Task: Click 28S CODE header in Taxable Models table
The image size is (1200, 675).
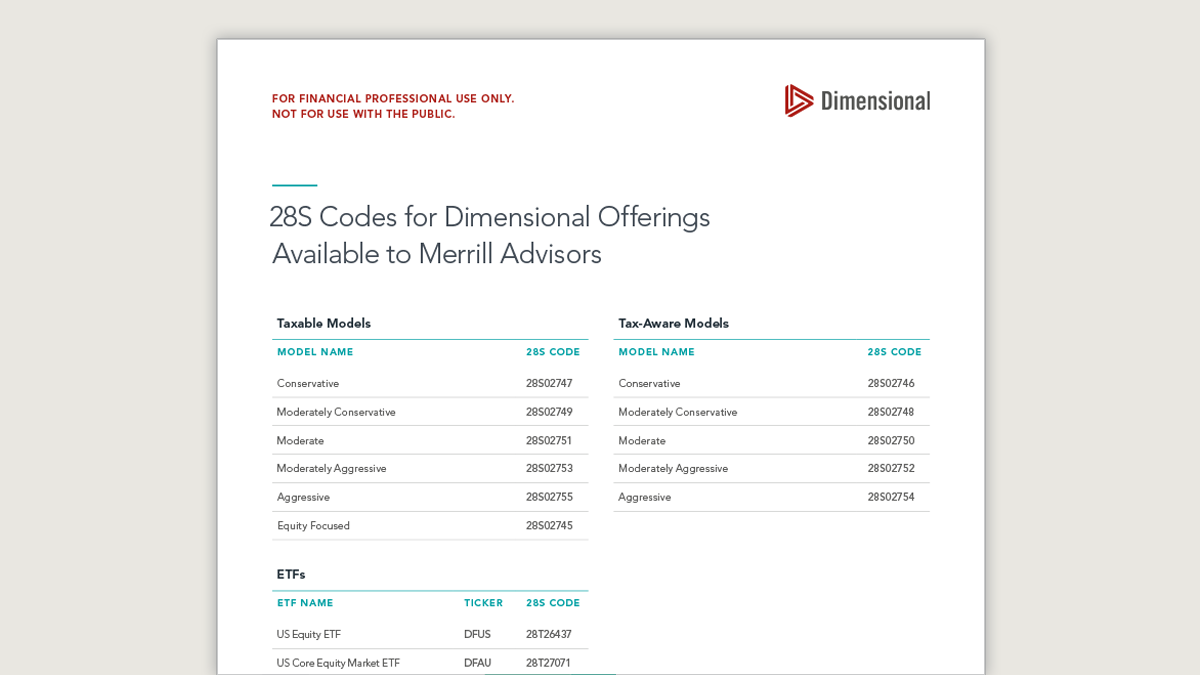Action: (x=553, y=352)
